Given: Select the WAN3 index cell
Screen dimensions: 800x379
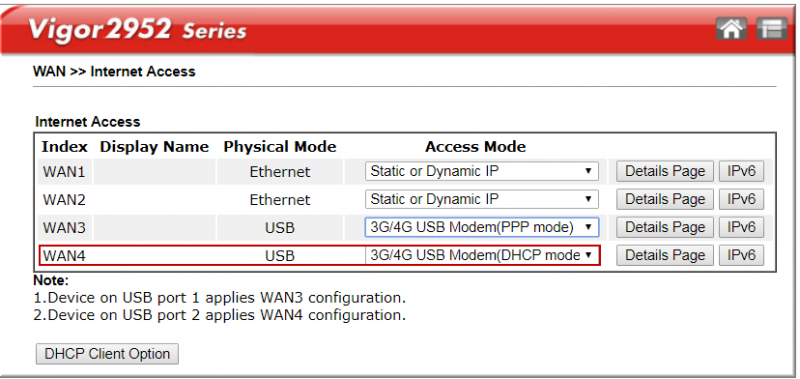Looking at the screenshot, I should click(x=64, y=228).
